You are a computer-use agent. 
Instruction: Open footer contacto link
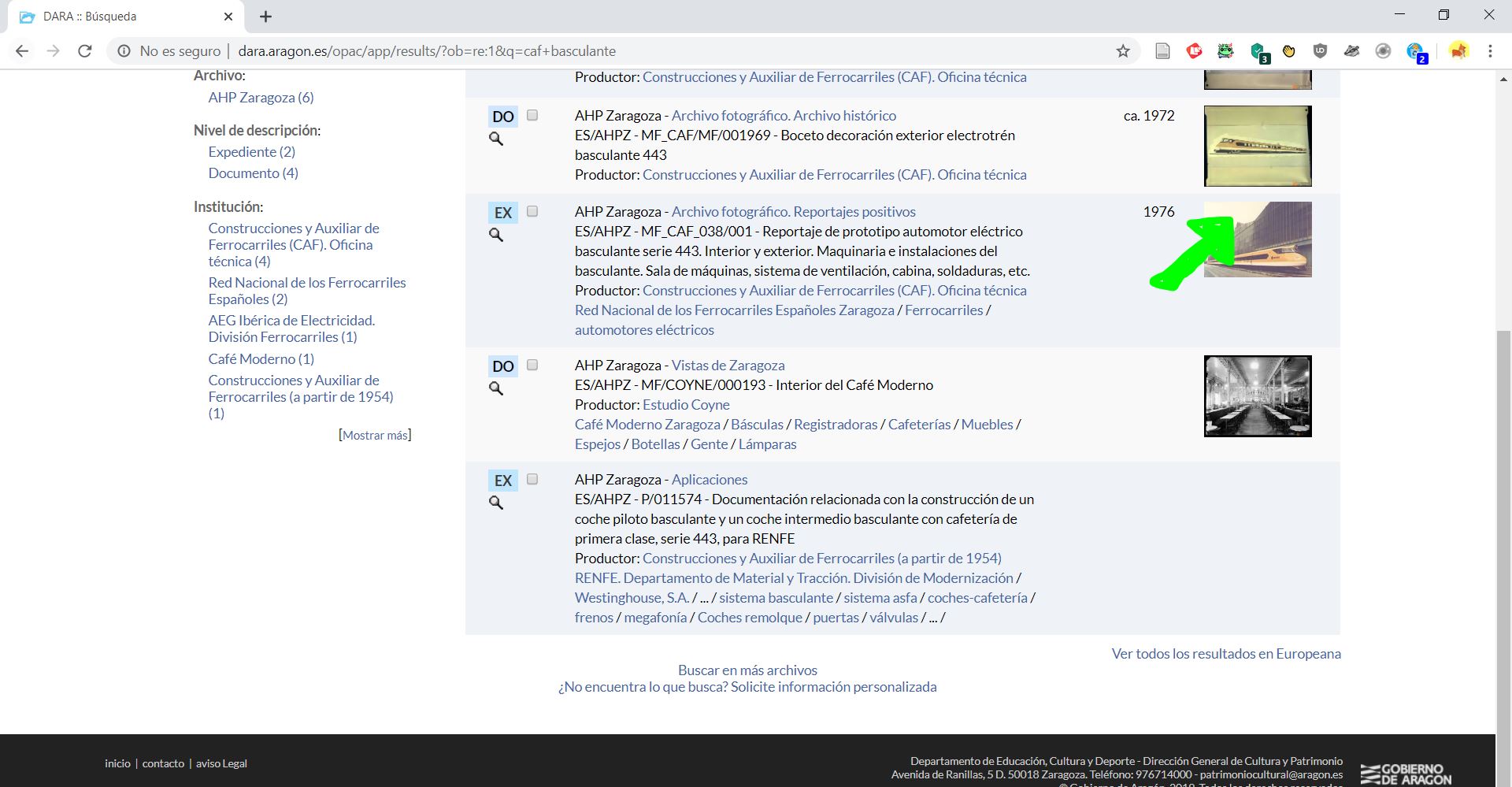pyautogui.click(x=163, y=763)
